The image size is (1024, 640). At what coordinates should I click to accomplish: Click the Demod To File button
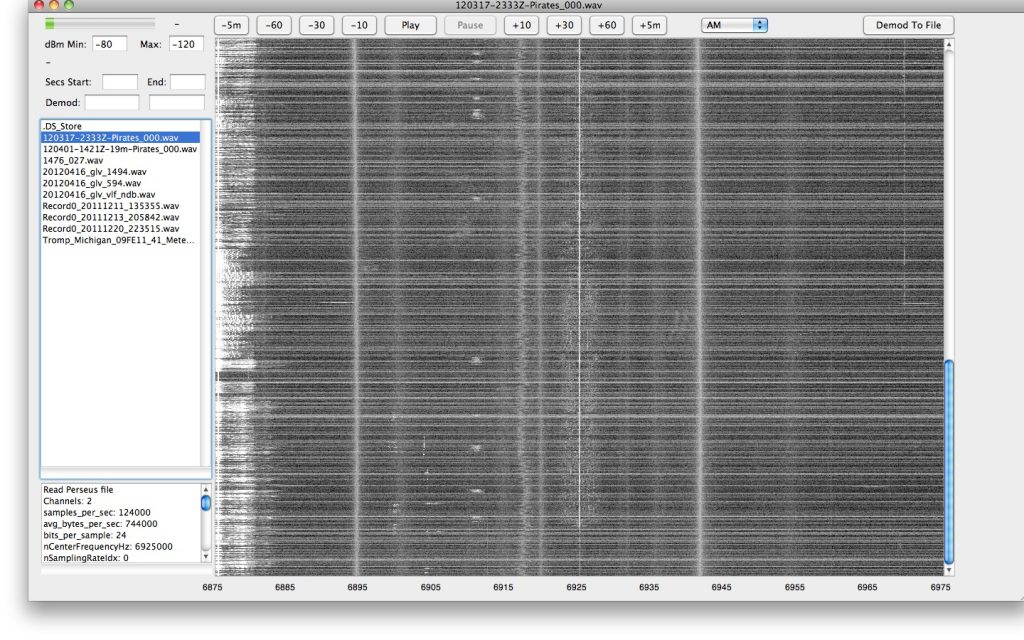(x=908, y=25)
